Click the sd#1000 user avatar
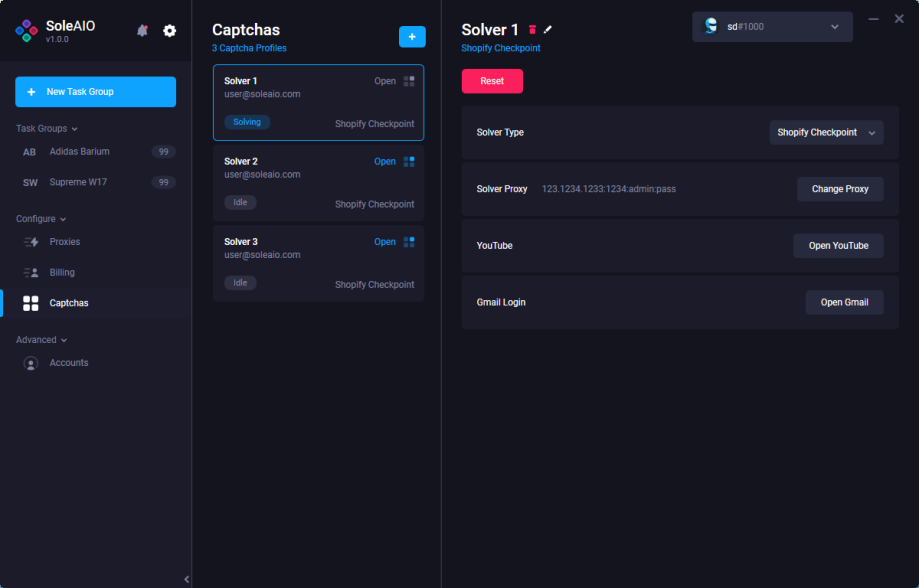 click(710, 26)
